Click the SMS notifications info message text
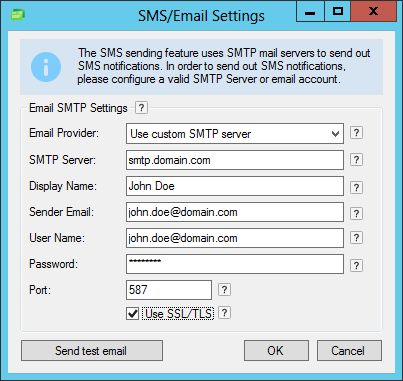 click(224, 66)
